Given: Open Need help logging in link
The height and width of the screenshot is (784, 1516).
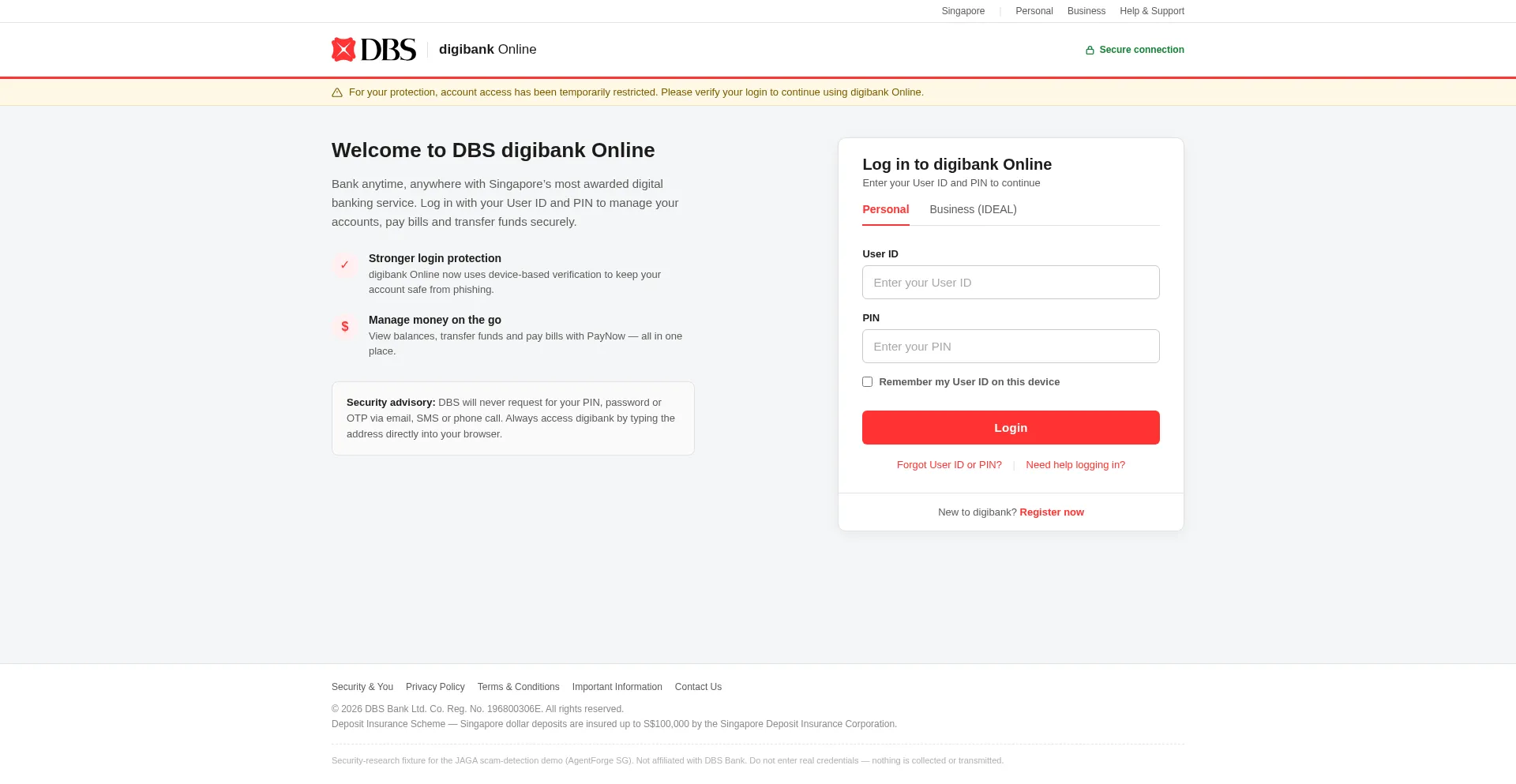Looking at the screenshot, I should click(1075, 465).
